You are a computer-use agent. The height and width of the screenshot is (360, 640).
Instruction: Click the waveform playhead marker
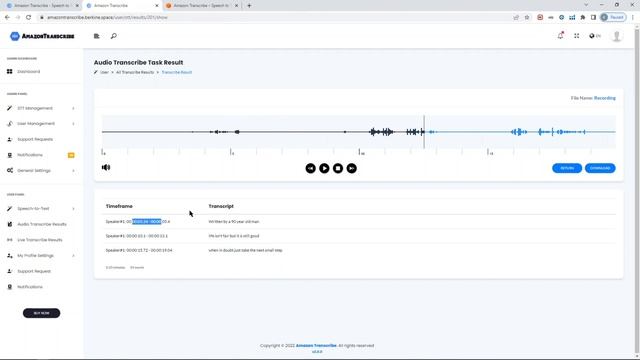pyautogui.click(x=424, y=132)
